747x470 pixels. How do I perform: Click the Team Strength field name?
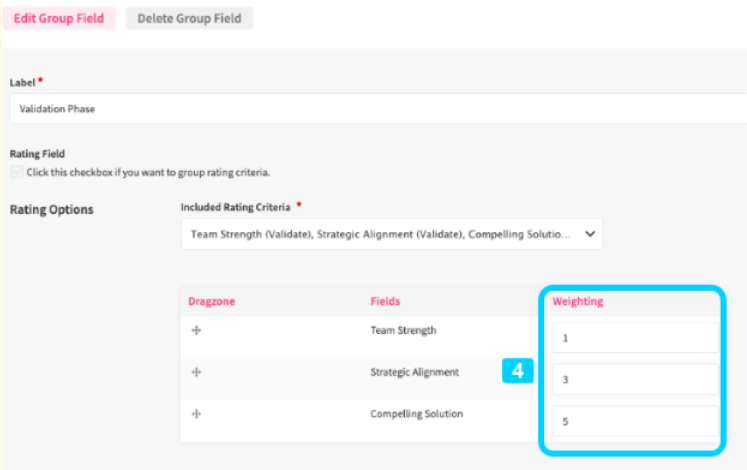[403, 331]
